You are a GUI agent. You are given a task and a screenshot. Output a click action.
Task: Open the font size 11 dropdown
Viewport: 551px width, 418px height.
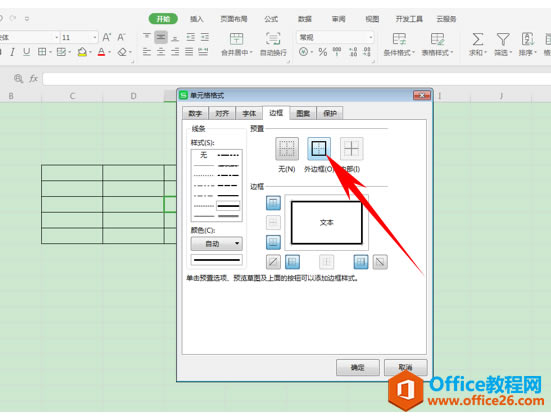click(x=95, y=37)
